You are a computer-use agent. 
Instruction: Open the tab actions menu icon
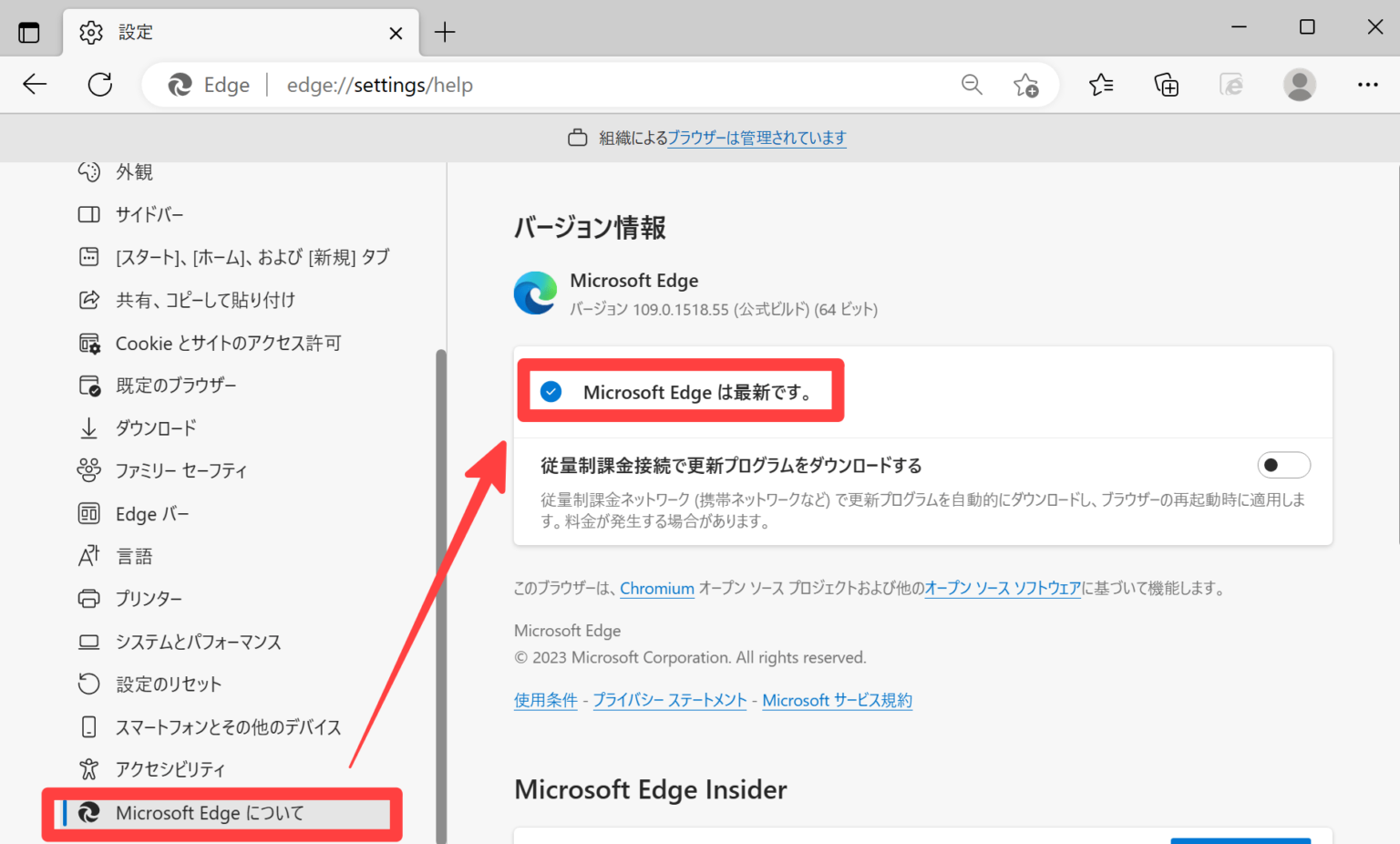tap(30, 30)
